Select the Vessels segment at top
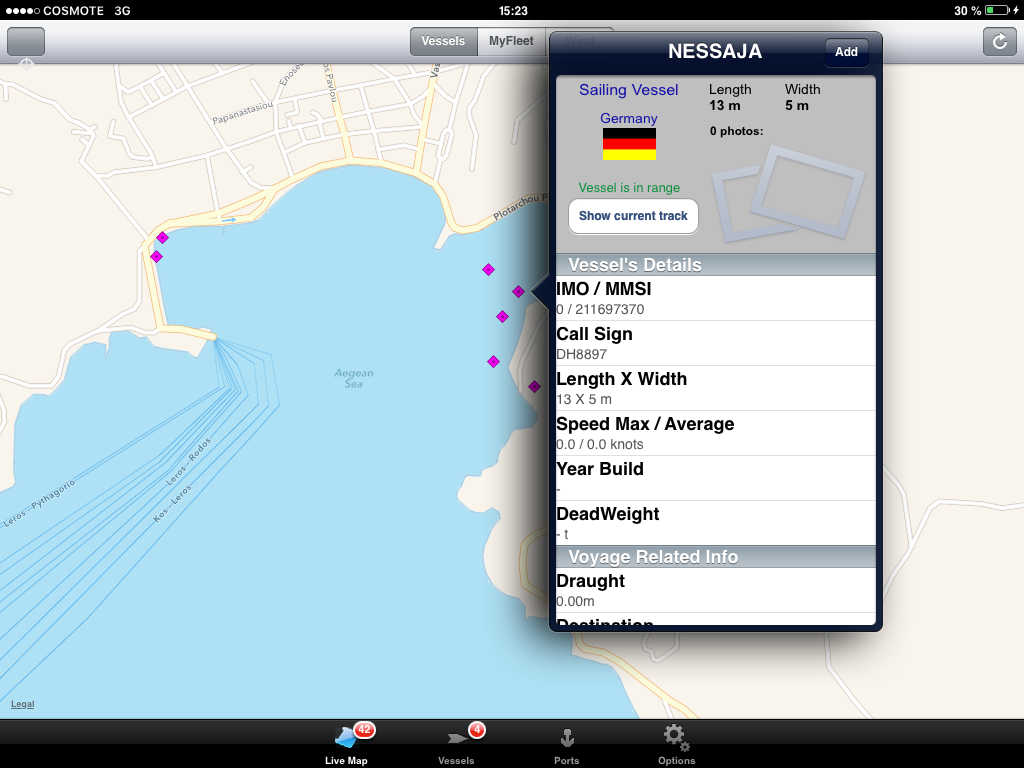Screen dimensions: 1024x768 pyautogui.click(x=443, y=41)
